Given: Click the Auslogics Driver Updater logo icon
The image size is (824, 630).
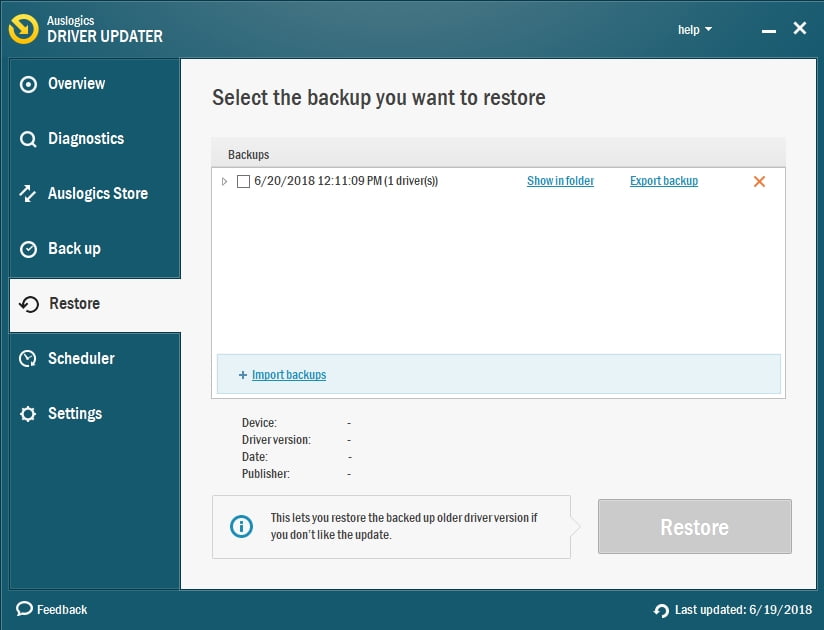Looking at the screenshot, I should tap(24, 29).
